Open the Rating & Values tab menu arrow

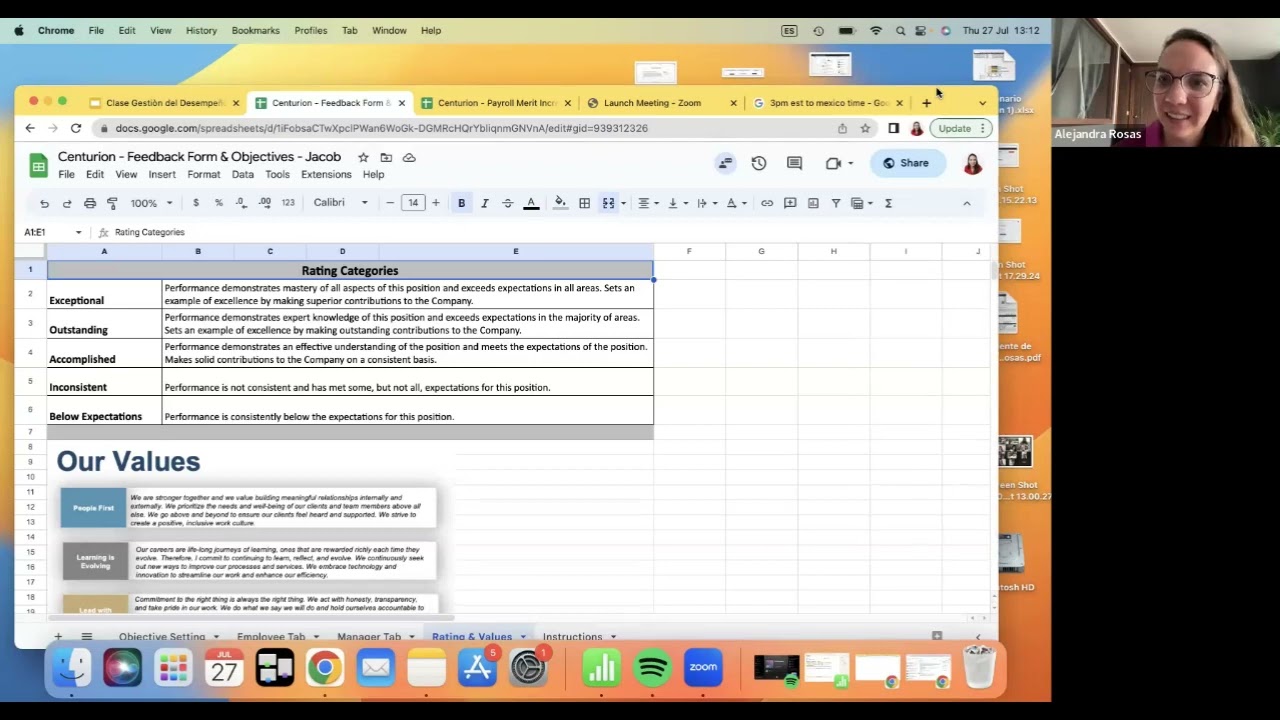click(x=522, y=637)
